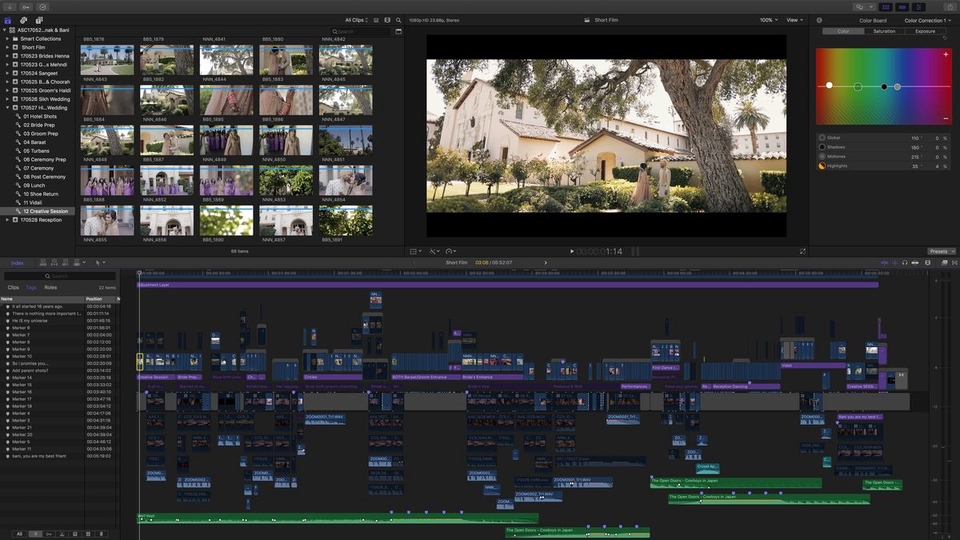Open the Effects browser icon in timeline toolbar
960x540 pixels.
pyautogui.click(x=944, y=263)
